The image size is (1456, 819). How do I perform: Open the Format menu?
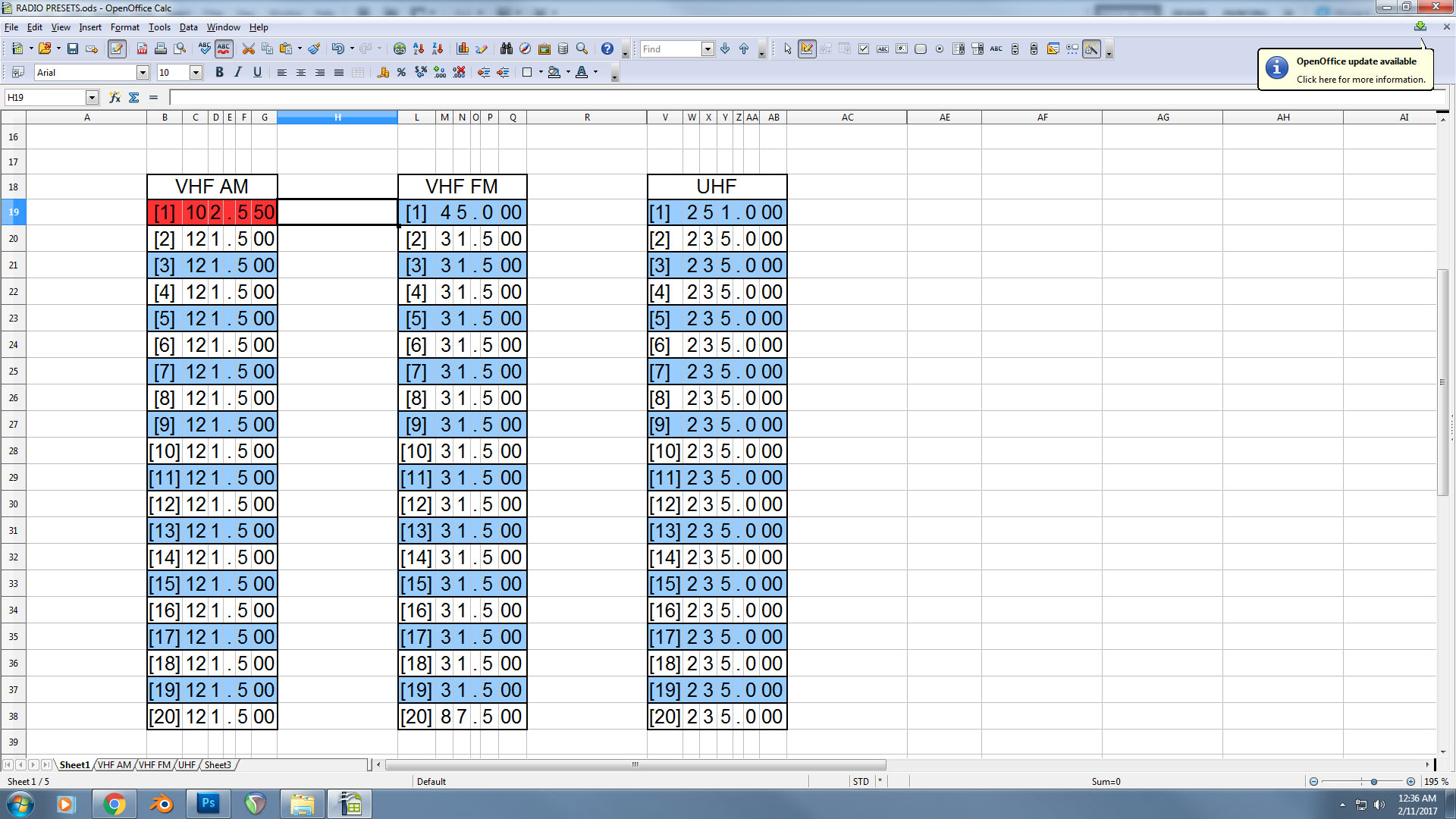(124, 27)
